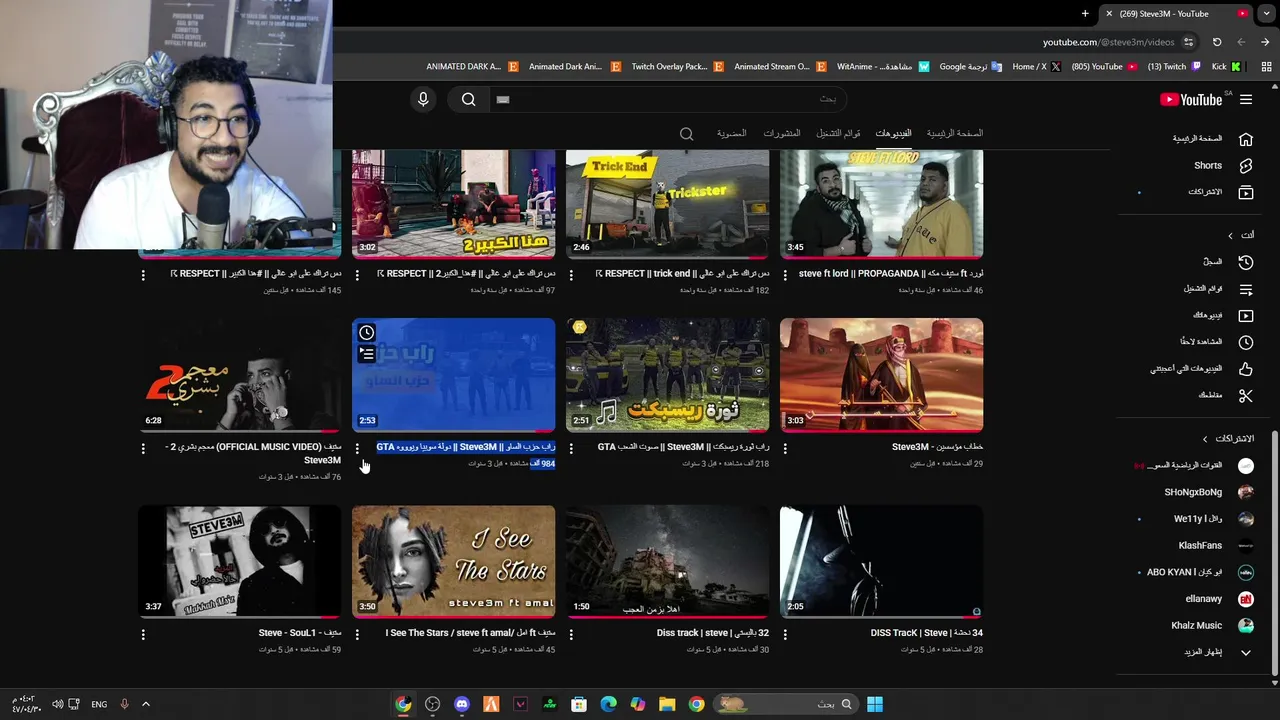Open the Watch later clock icon in sidebar
This screenshot has width=1280, height=720.
(x=1245, y=342)
